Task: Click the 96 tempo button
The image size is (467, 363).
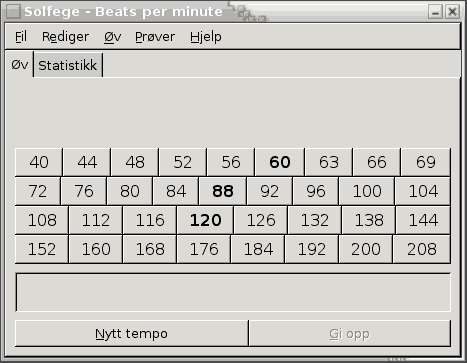Action: [316, 191]
